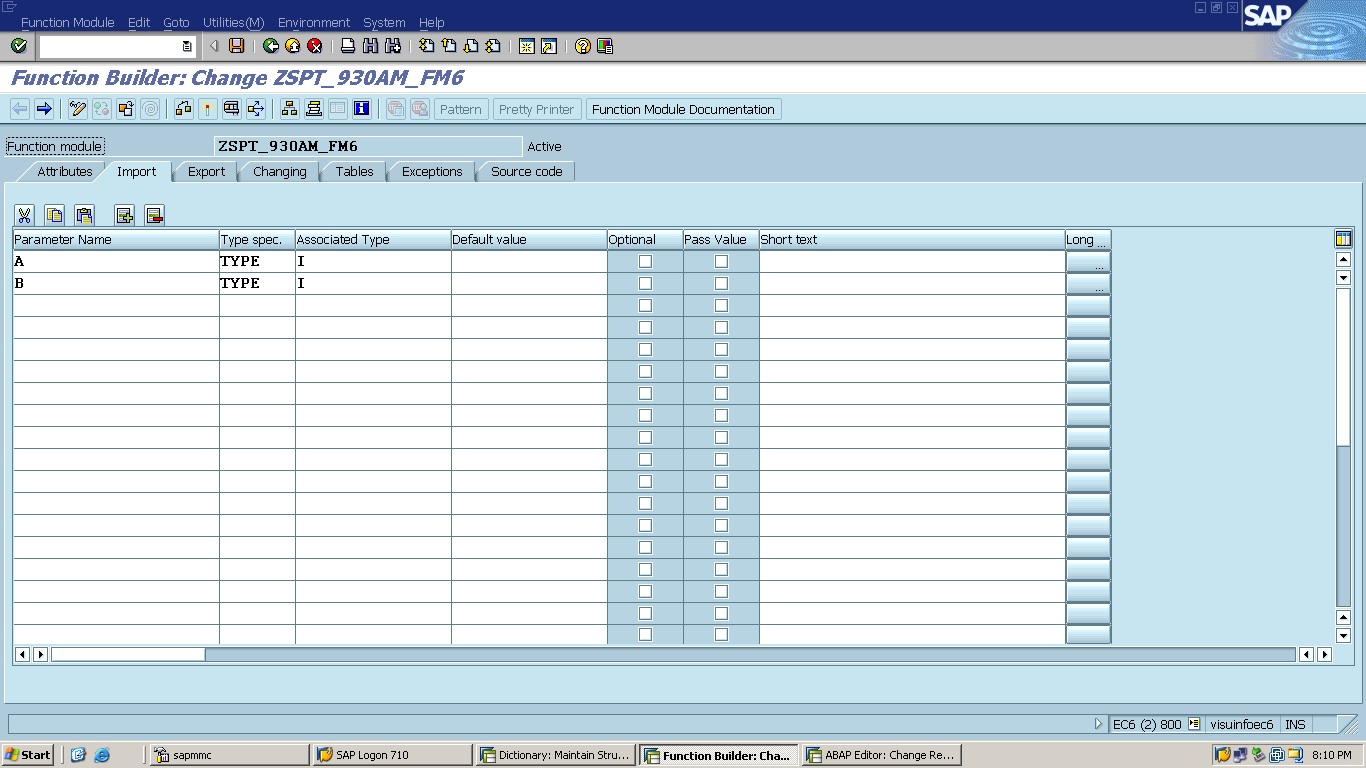The image size is (1366, 768).
Task: Collapse the command field with the triangle
Action: point(214,46)
